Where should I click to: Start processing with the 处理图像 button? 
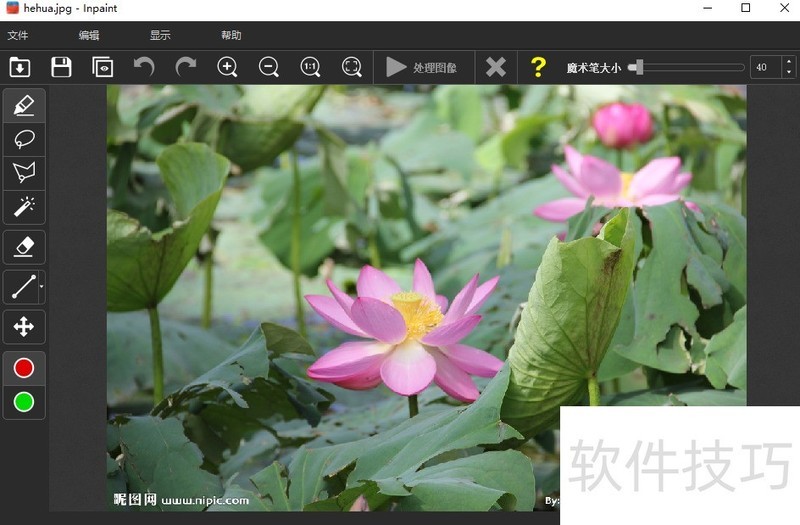tap(422, 67)
